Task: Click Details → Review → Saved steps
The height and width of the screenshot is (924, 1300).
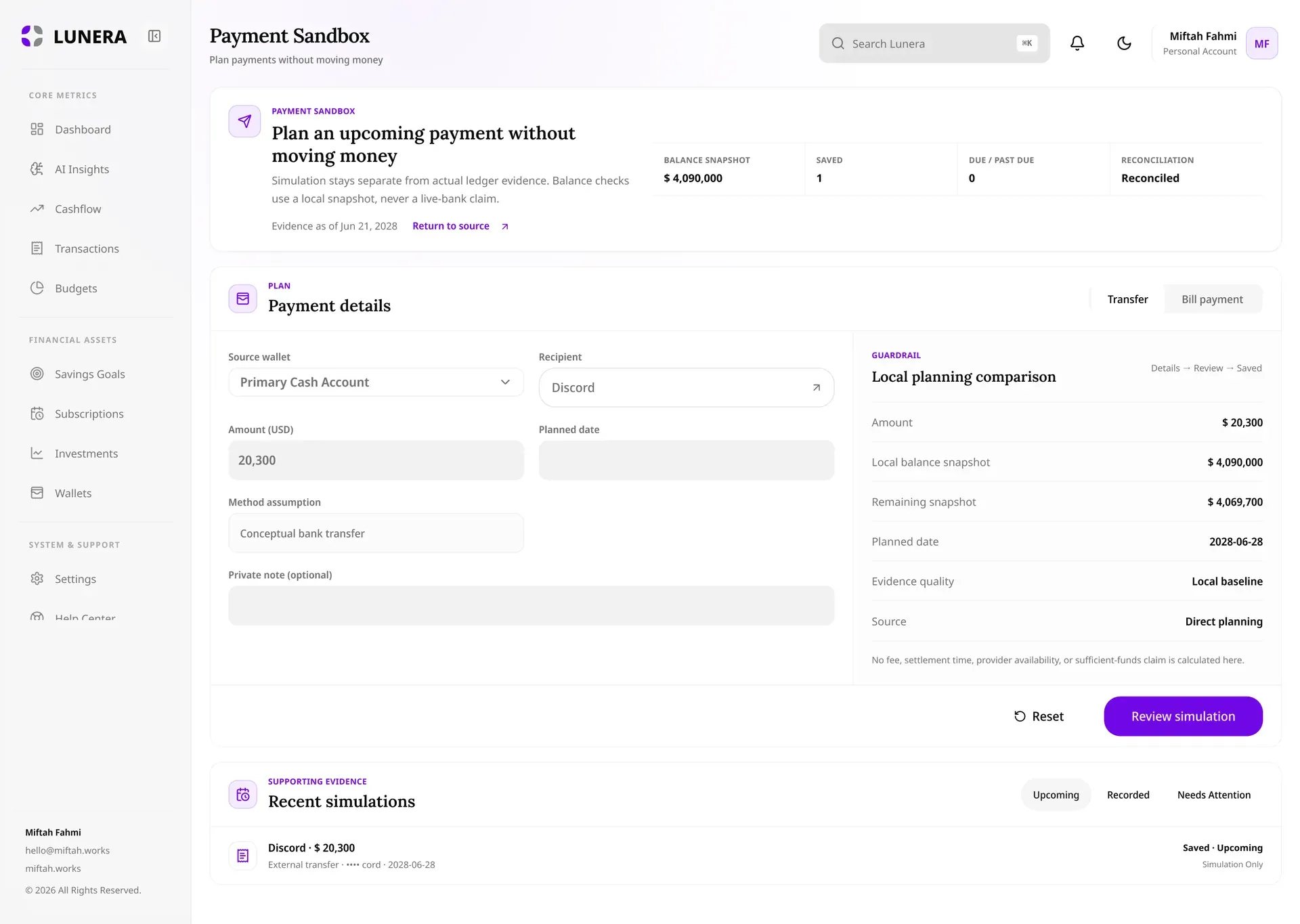Action: (1206, 368)
